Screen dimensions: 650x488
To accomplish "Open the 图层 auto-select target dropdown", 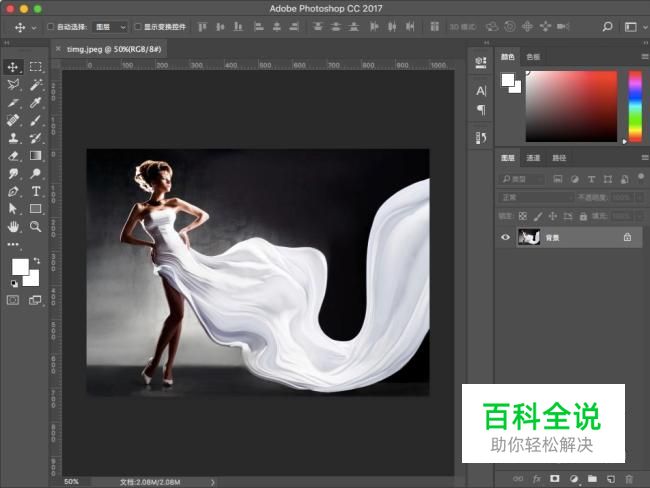I will point(110,27).
